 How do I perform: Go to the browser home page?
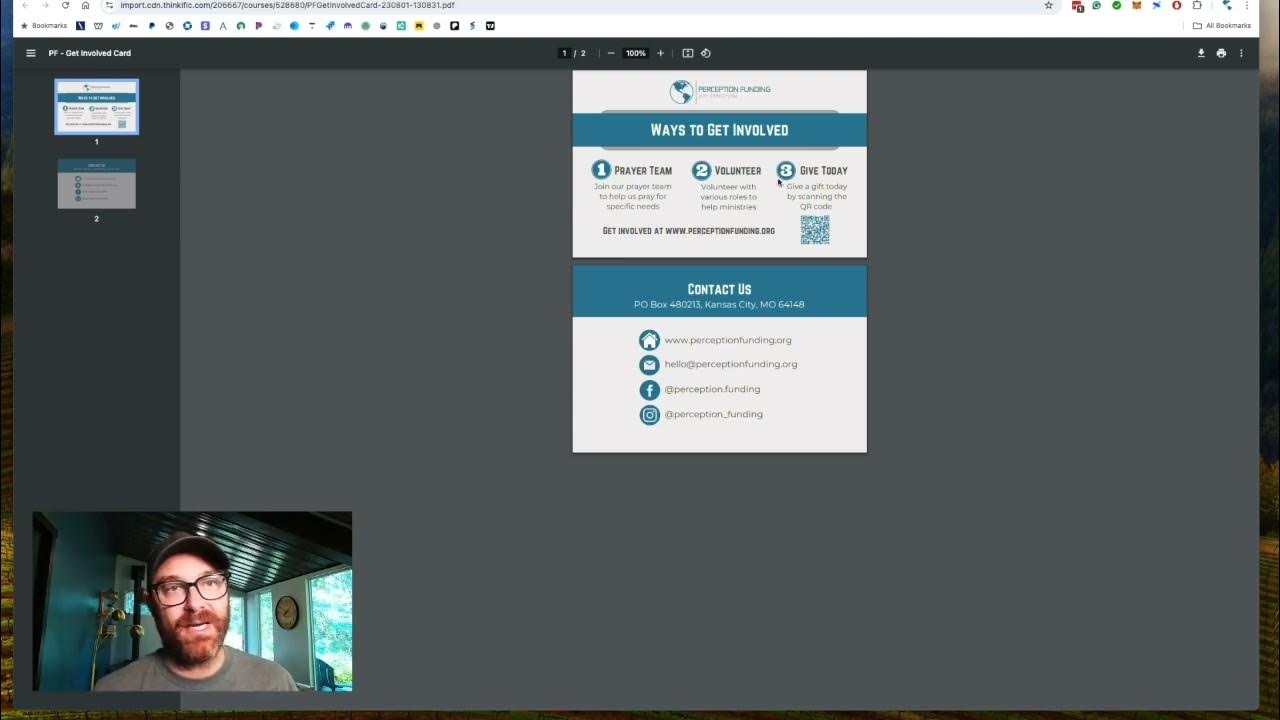86,5
